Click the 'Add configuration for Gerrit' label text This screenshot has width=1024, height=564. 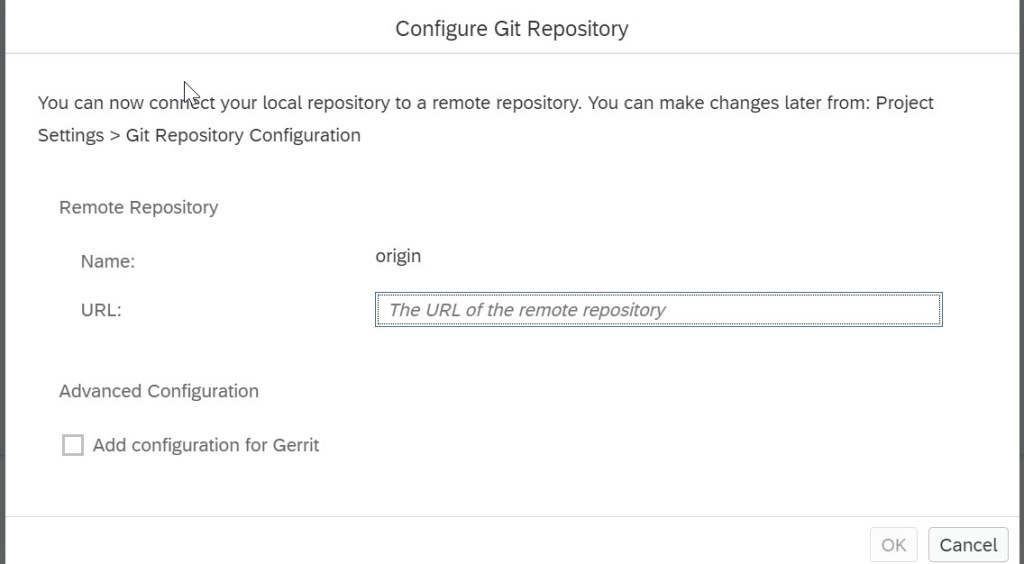pyautogui.click(x=205, y=445)
